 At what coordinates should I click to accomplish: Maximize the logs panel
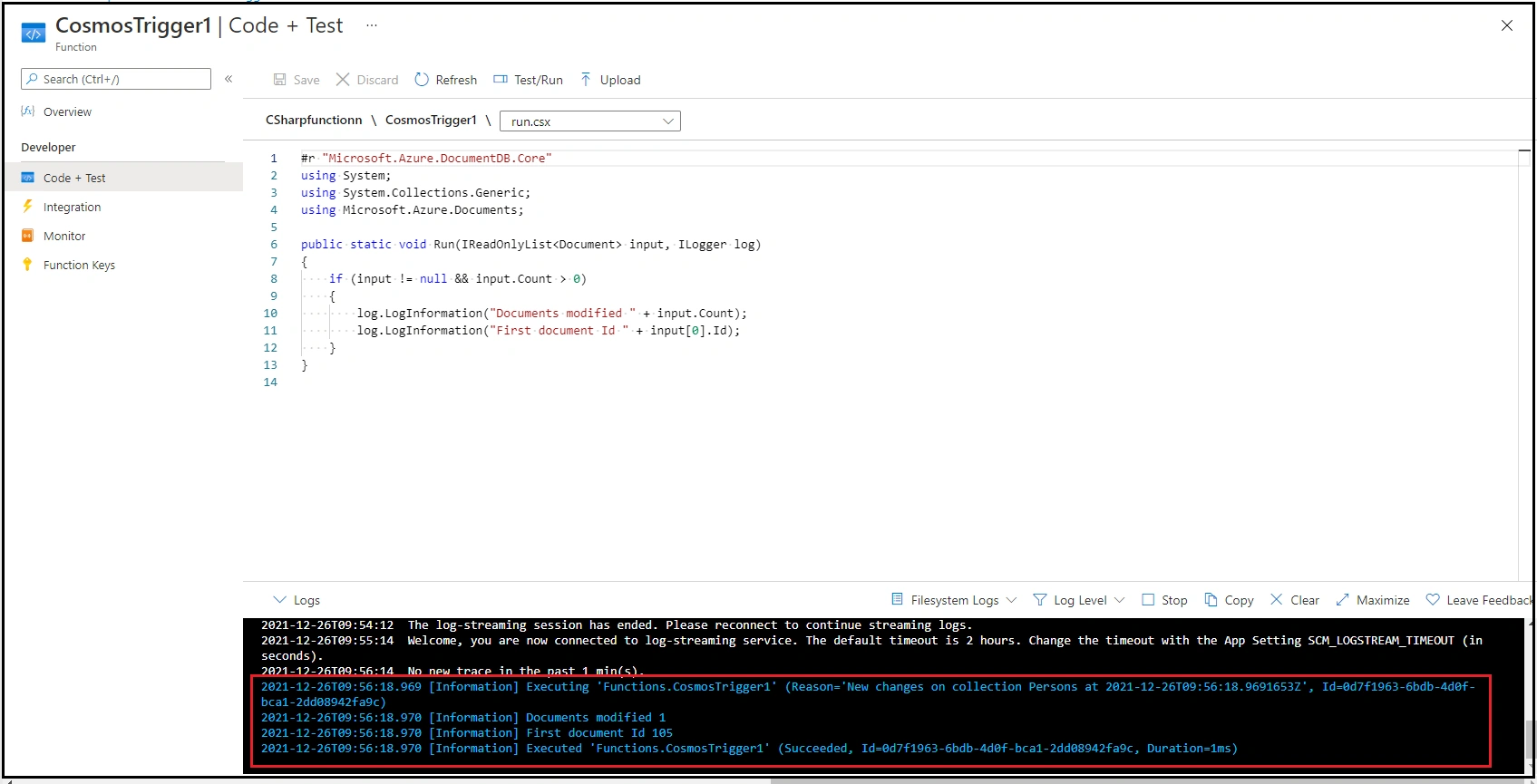[x=1383, y=600]
